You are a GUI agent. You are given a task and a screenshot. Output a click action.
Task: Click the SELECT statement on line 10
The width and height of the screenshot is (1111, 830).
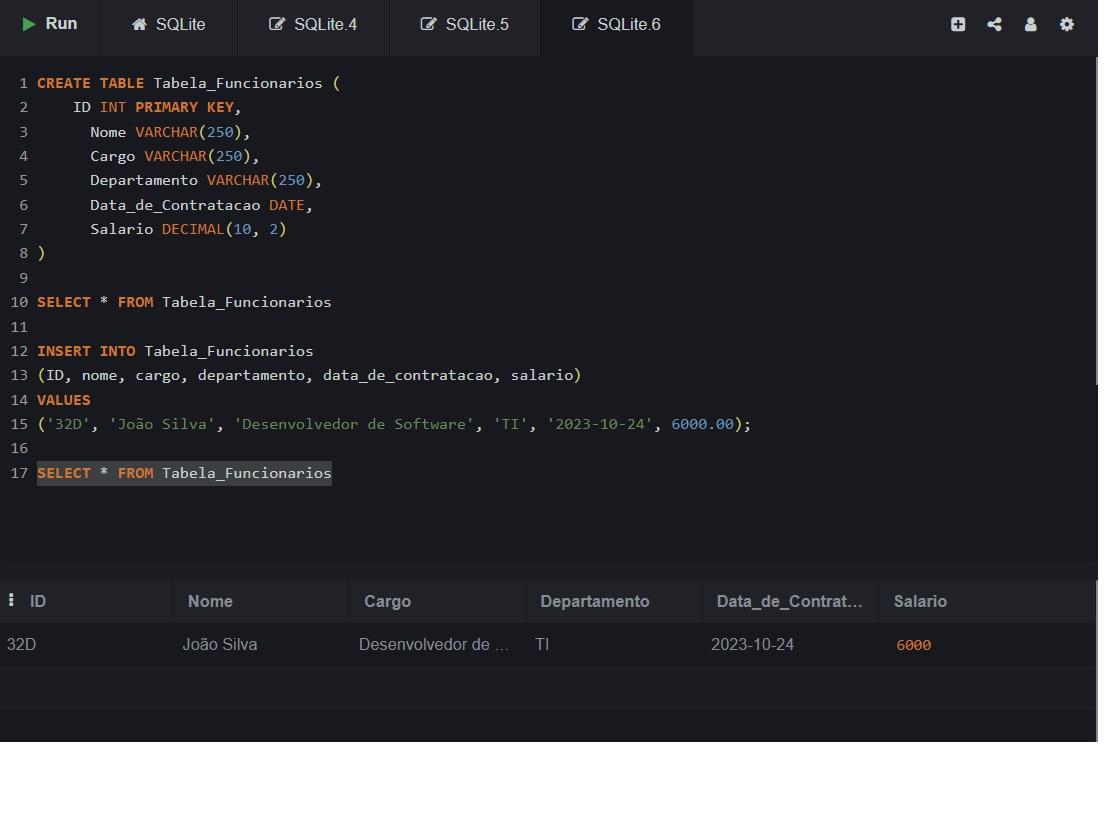184,302
